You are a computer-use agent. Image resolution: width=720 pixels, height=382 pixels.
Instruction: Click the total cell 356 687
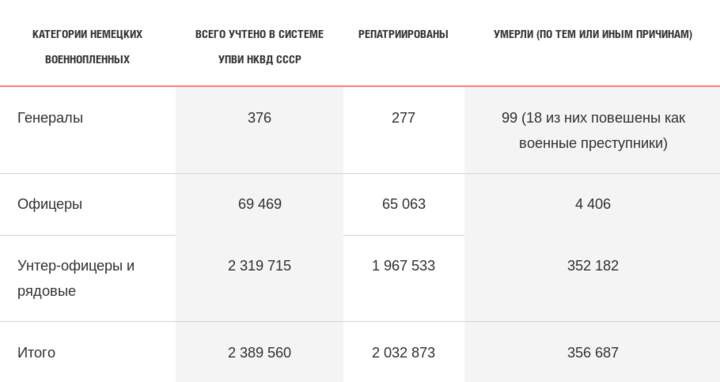[593, 353]
